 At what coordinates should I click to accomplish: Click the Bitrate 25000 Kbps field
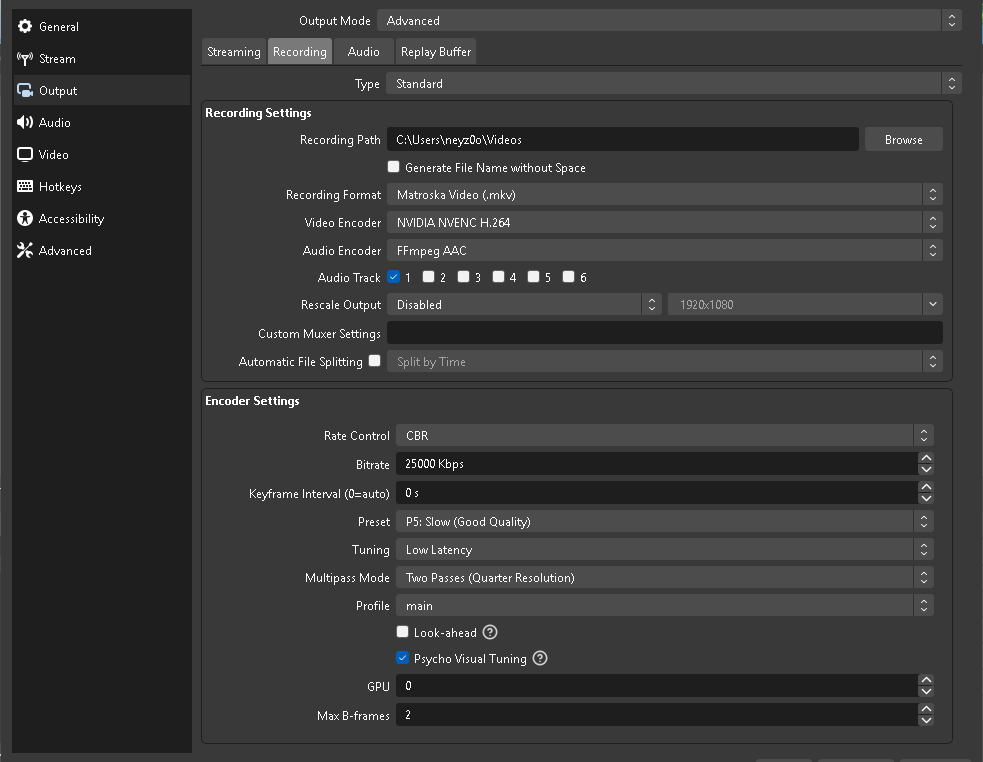[657, 463]
